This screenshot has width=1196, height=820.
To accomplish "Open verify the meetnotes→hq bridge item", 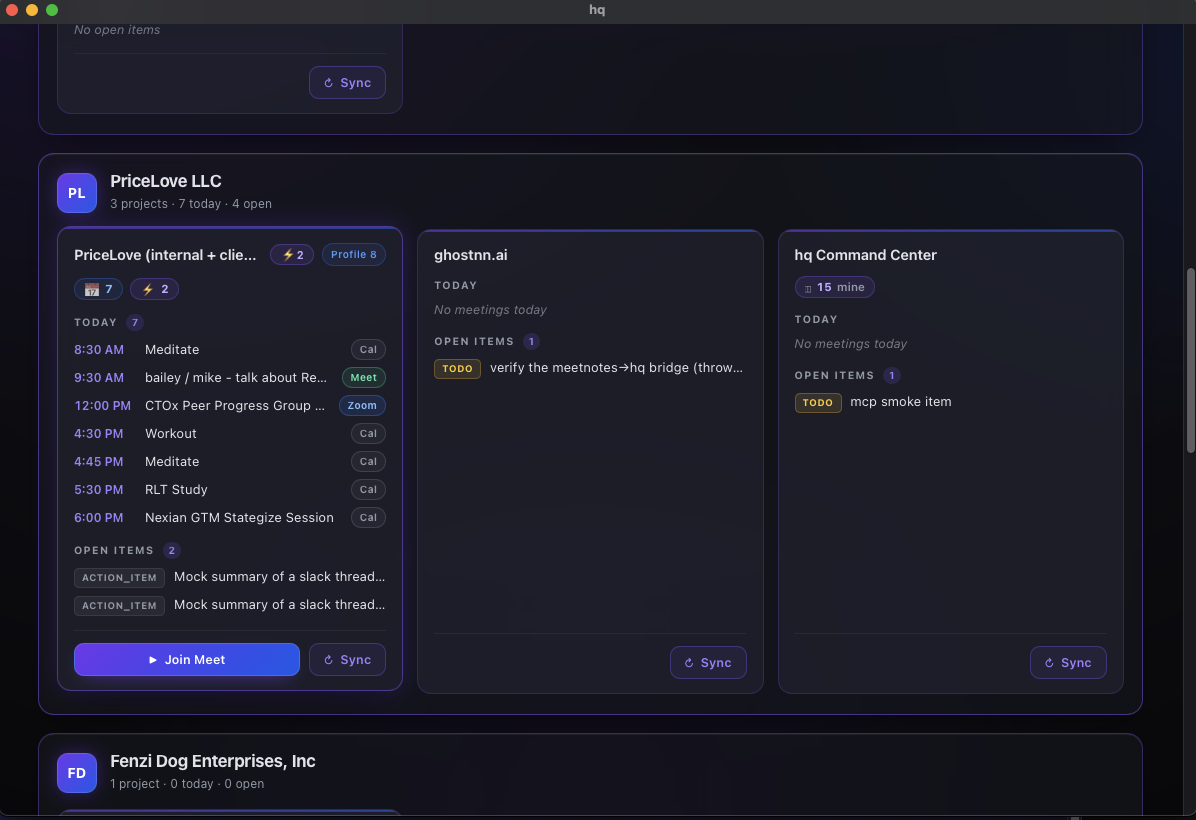I will 616,368.
